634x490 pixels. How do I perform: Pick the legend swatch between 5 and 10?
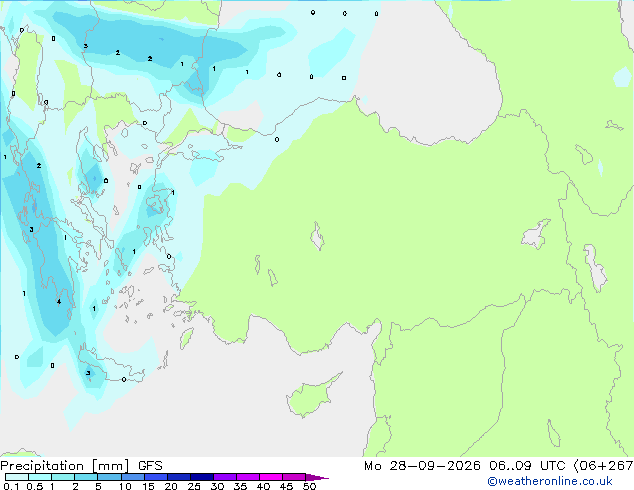coord(110,477)
